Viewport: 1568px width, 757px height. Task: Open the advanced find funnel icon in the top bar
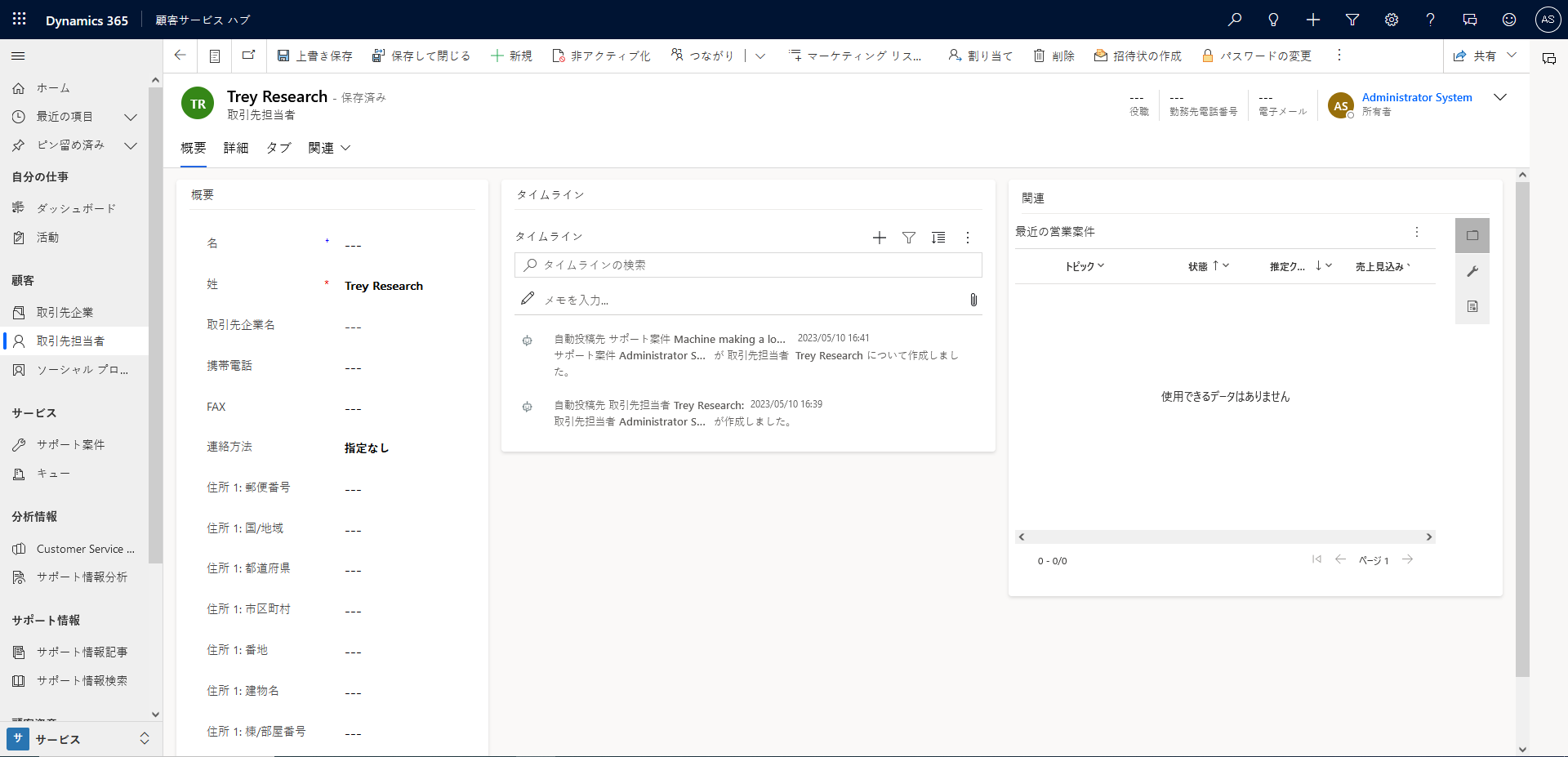click(x=1352, y=20)
